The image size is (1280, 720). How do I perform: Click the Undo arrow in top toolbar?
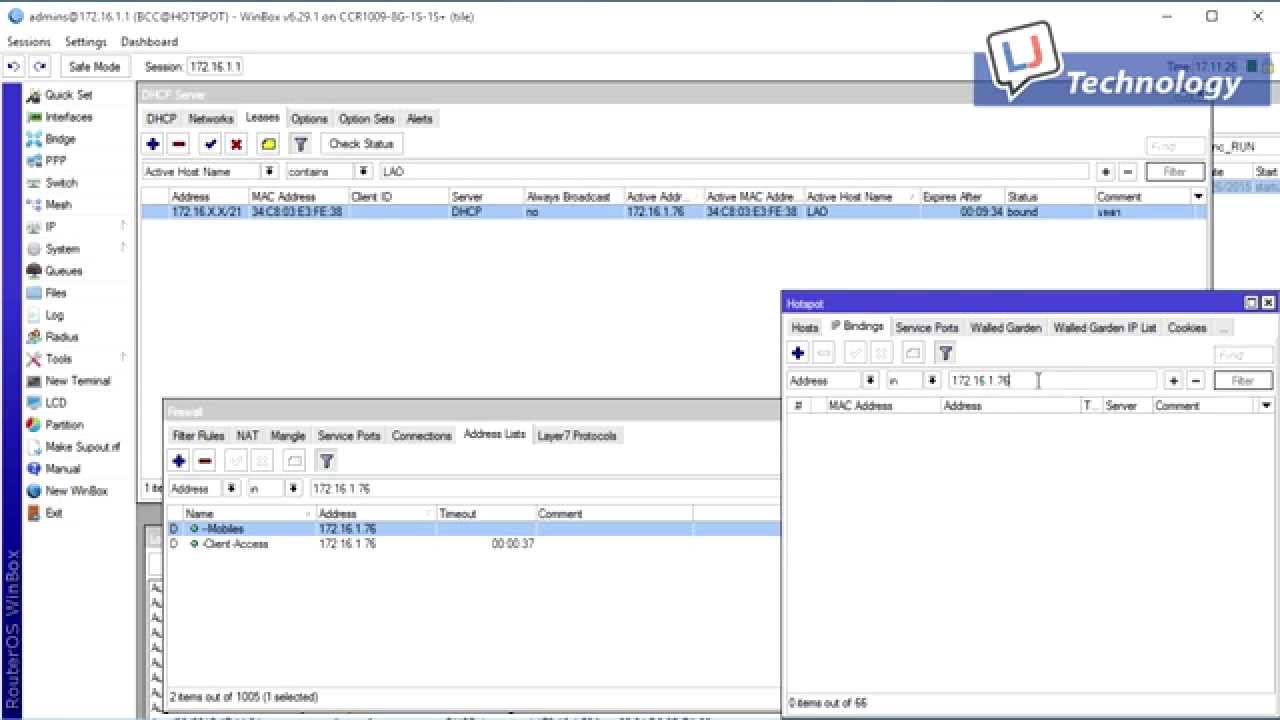(14, 66)
